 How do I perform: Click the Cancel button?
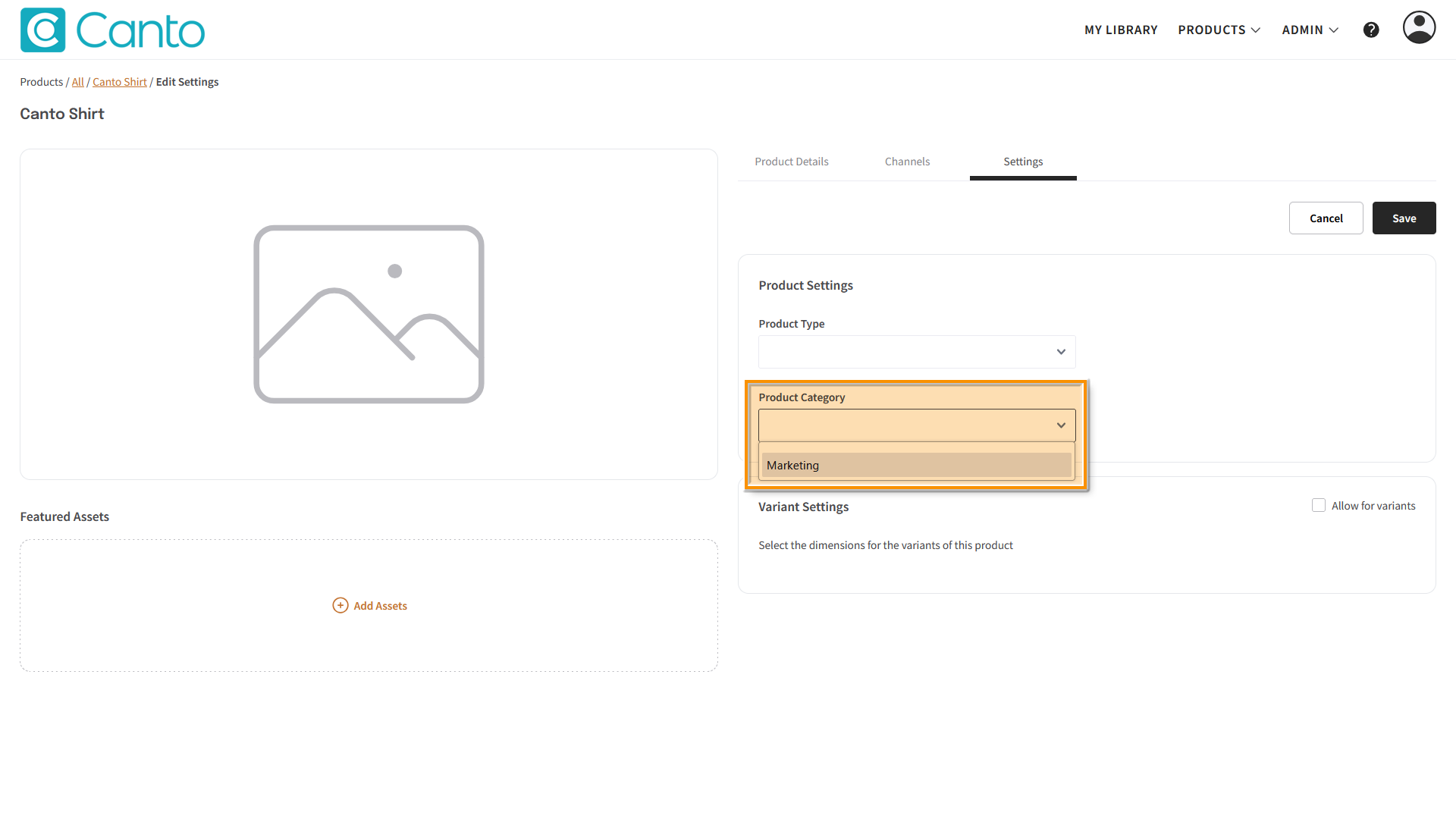[x=1326, y=218]
